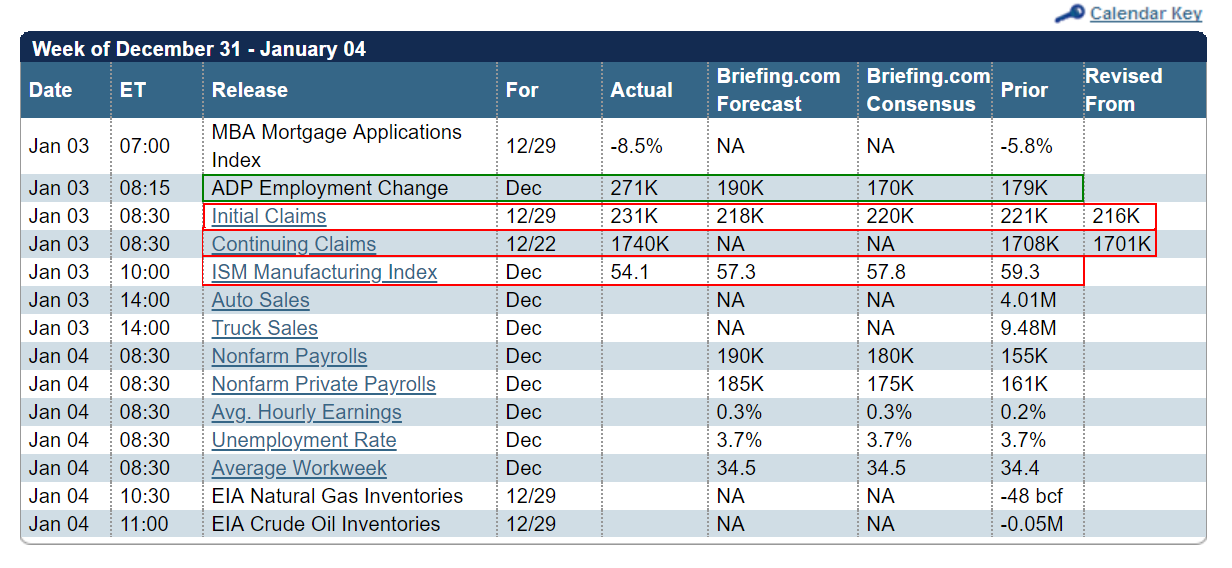Click the Continuing Claims actual value 1740K

[x=640, y=244]
